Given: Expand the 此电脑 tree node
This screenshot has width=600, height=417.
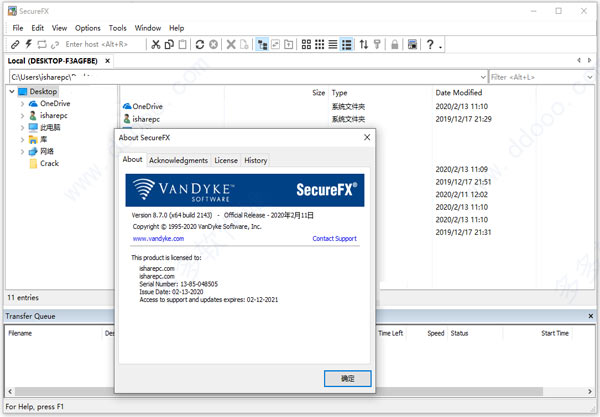Looking at the screenshot, I should (x=22, y=127).
